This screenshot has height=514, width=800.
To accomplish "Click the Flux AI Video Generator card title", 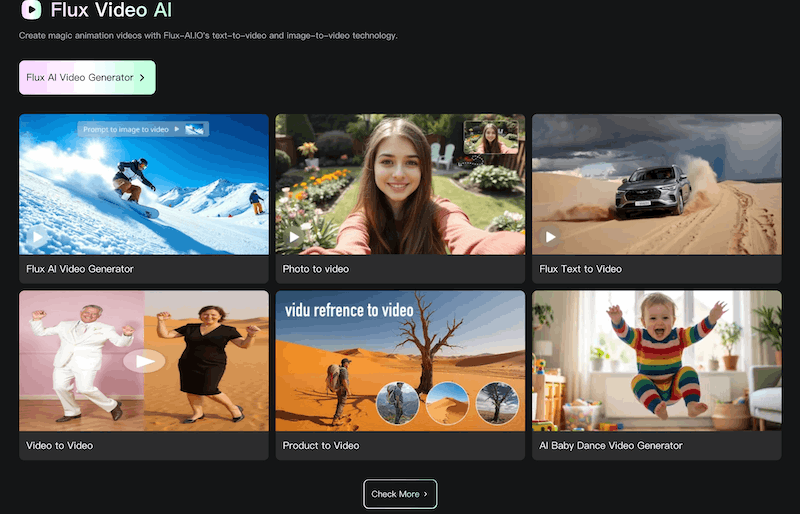I will [x=80, y=269].
